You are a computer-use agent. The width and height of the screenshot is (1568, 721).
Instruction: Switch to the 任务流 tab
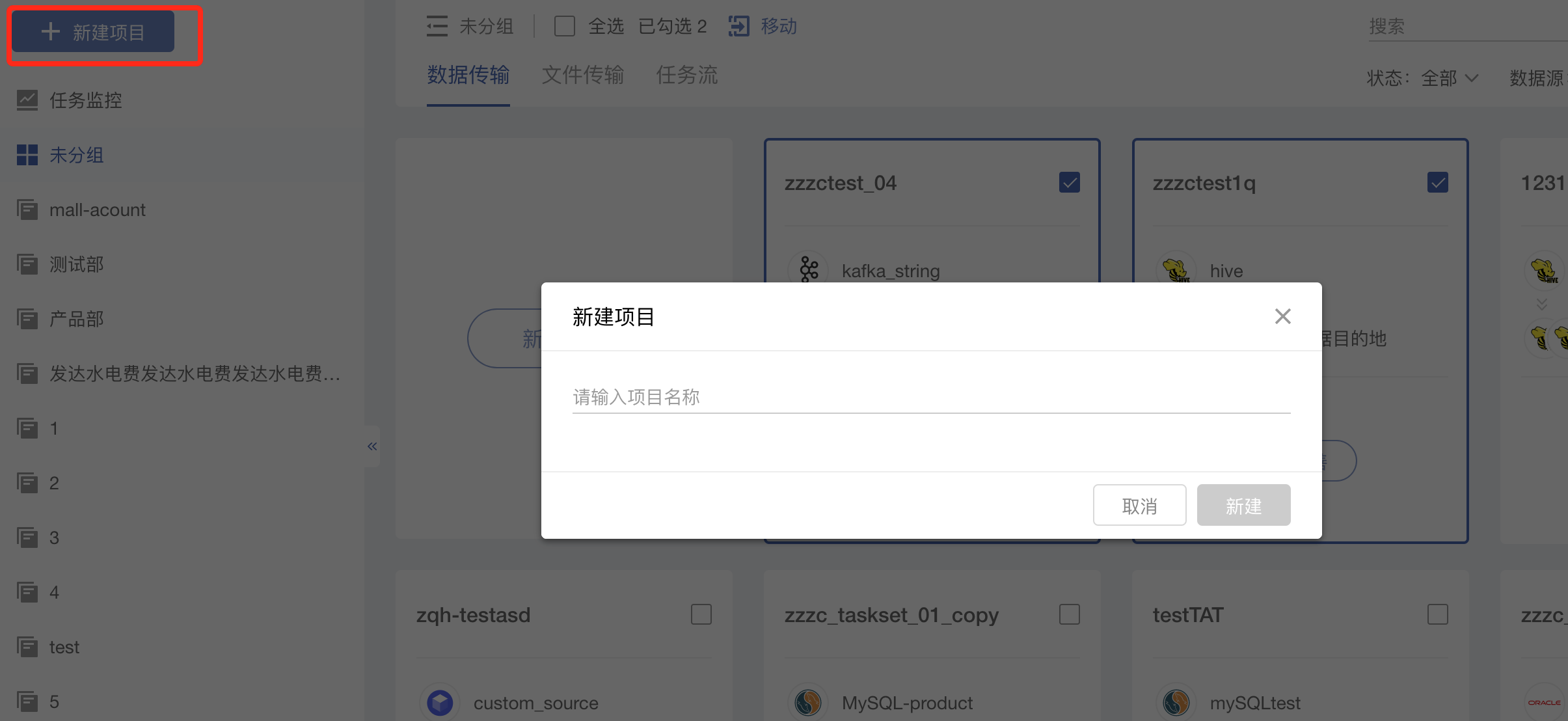click(x=686, y=75)
